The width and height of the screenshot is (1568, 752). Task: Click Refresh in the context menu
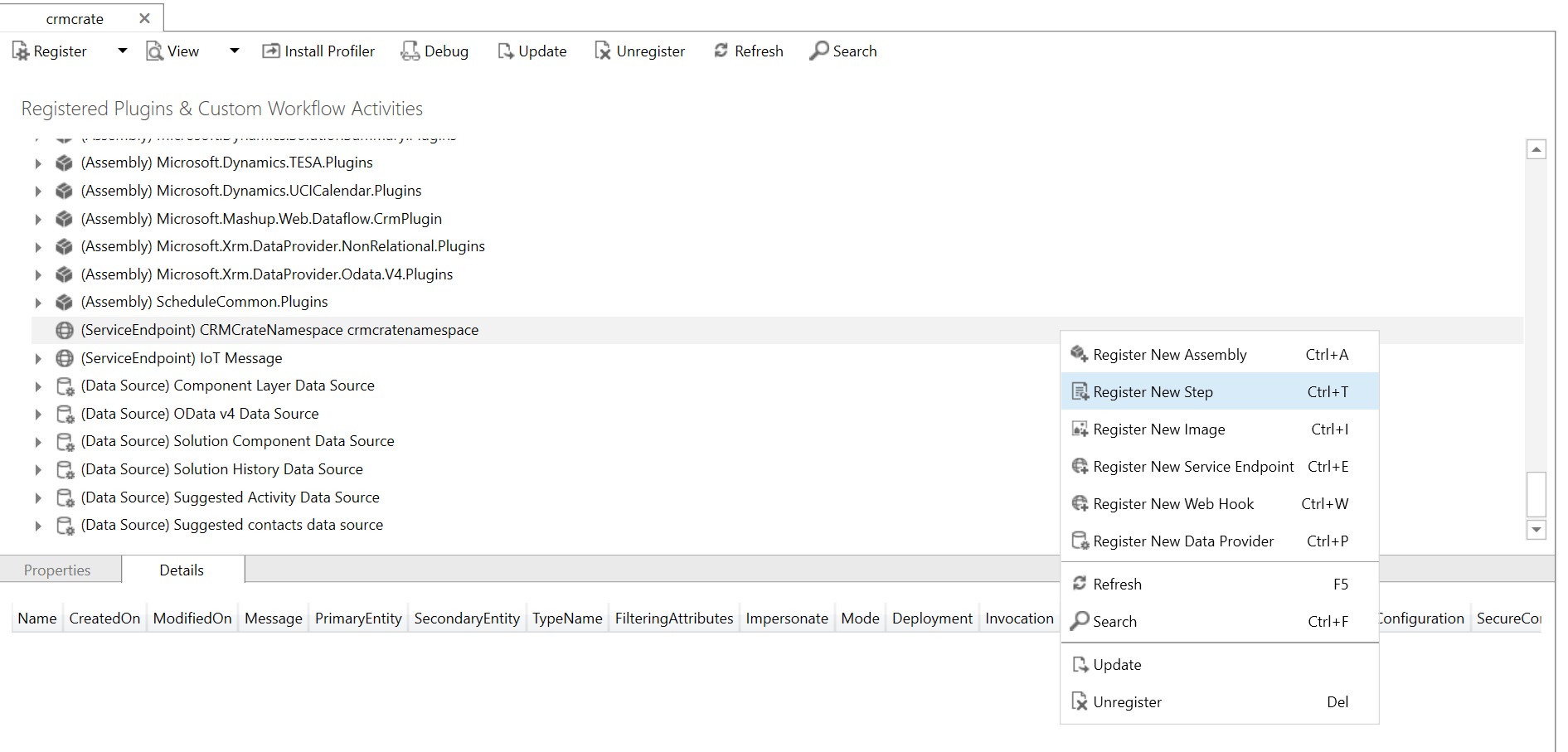[1117, 584]
